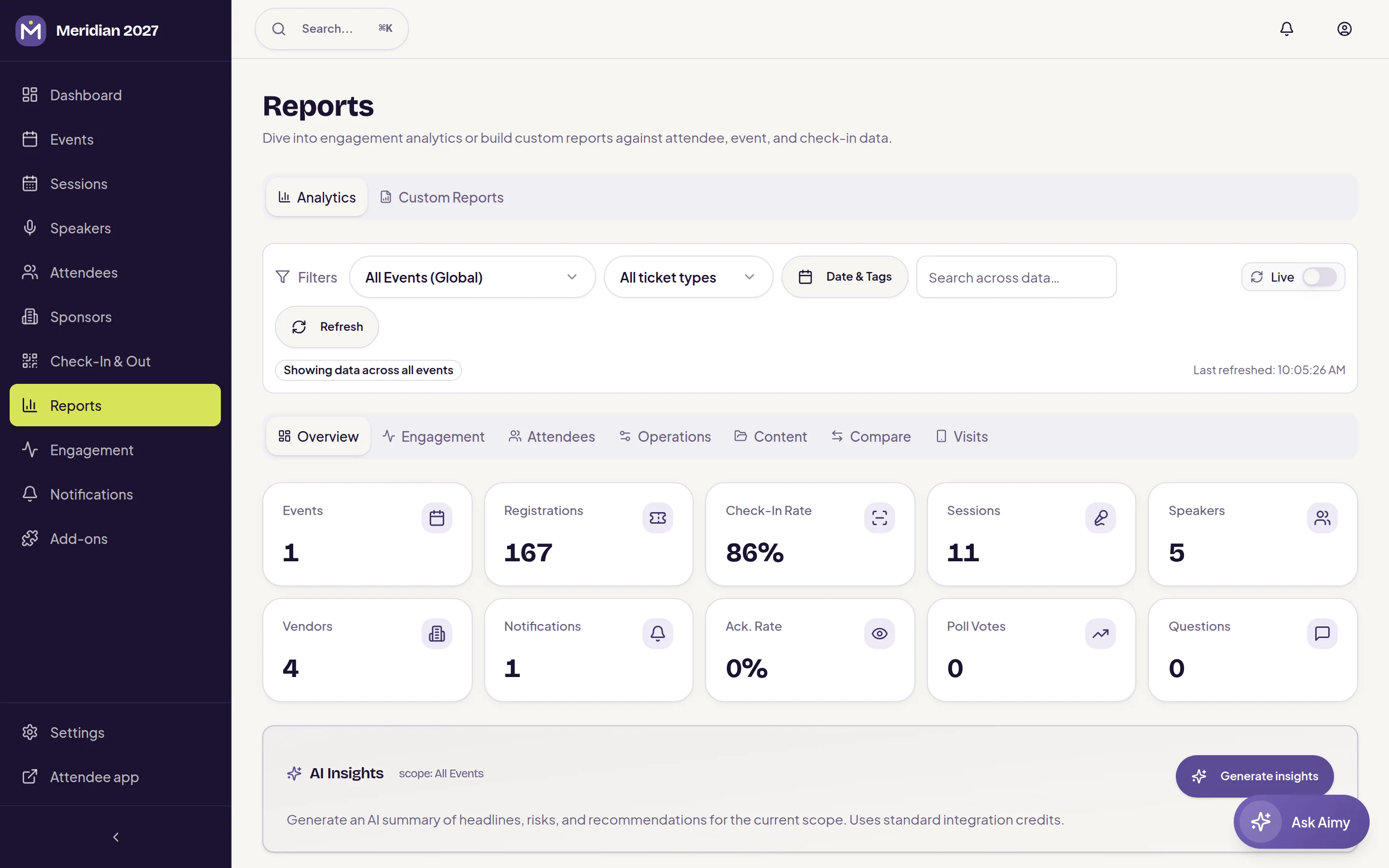The width and height of the screenshot is (1389, 868).
Task: Switch to the Engagement analytics tab
Action: coord(434,437)
